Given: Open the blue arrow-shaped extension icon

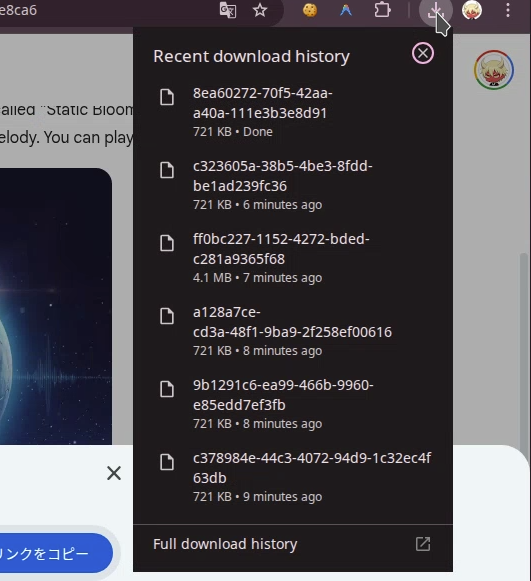Looking at the screenshot, I should point(346,10).
